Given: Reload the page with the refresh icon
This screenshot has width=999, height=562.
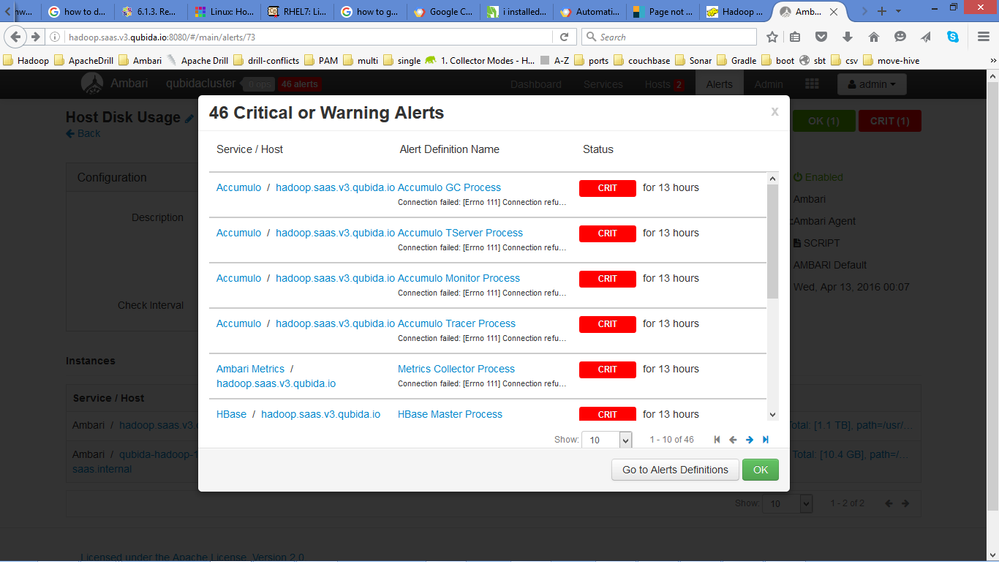Looking at the screenshot, I should point(564,37).
